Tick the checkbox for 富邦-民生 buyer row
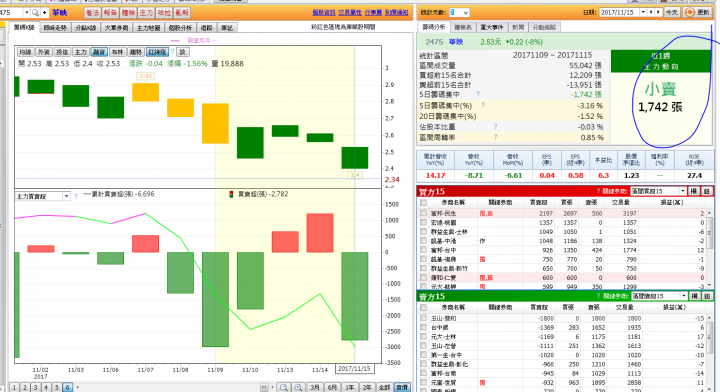The width and height of the screenshot is (720, 392). [x=423, y=213]
